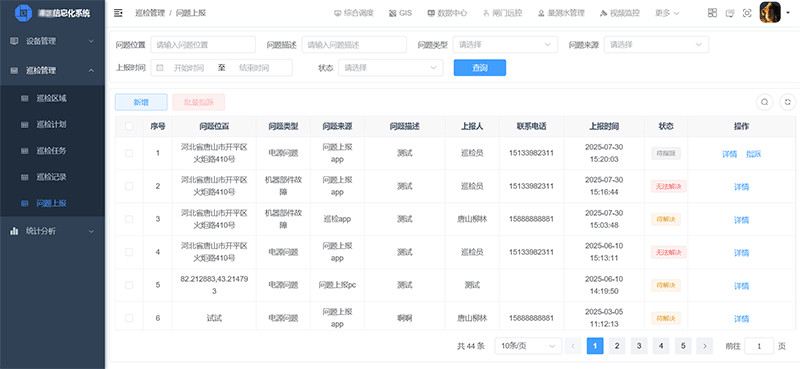
Task: Click the 问题描述 input field
Action: point(354,44)
